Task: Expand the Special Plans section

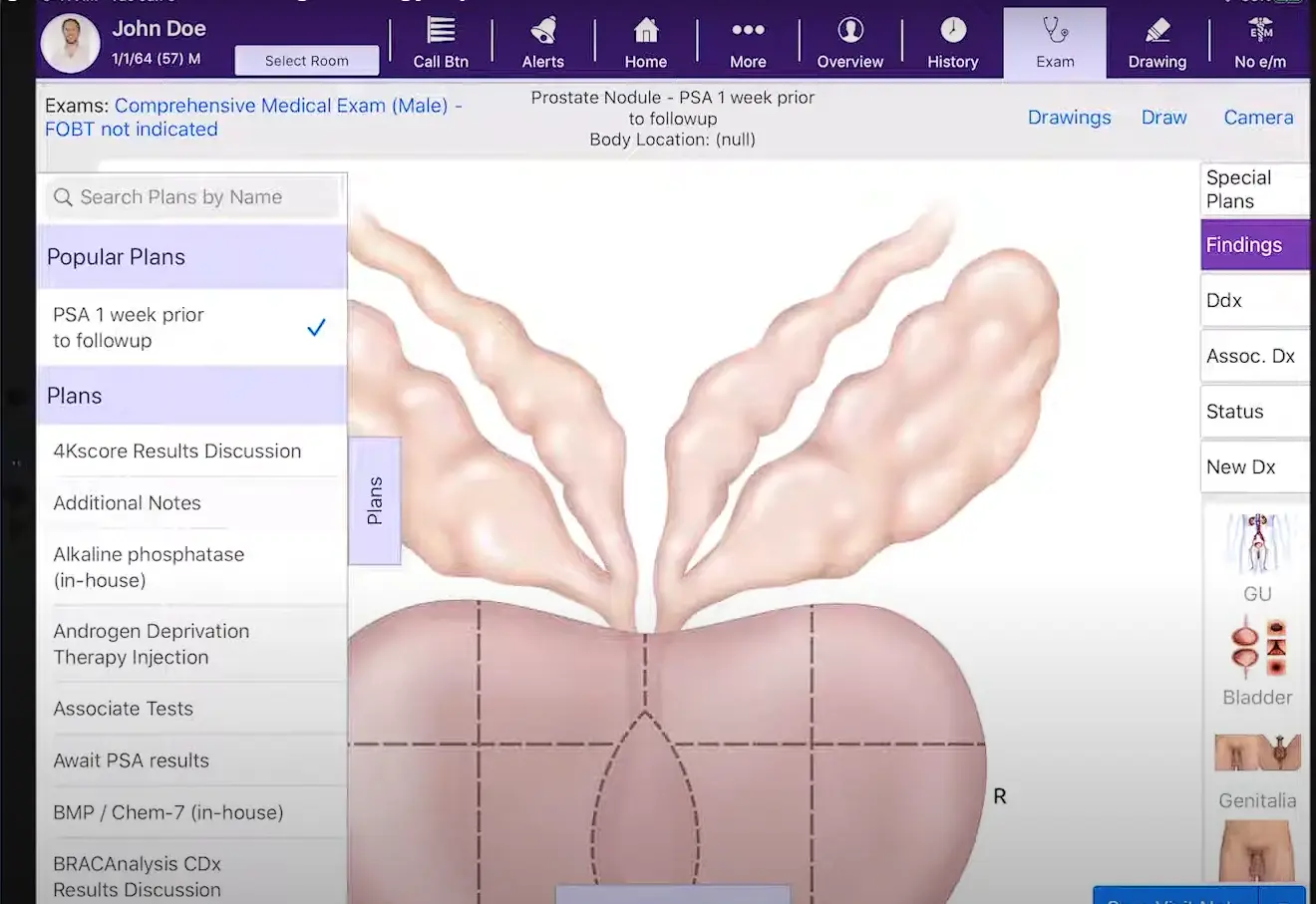Action: pyautogui.click(x=1252, y=189)
